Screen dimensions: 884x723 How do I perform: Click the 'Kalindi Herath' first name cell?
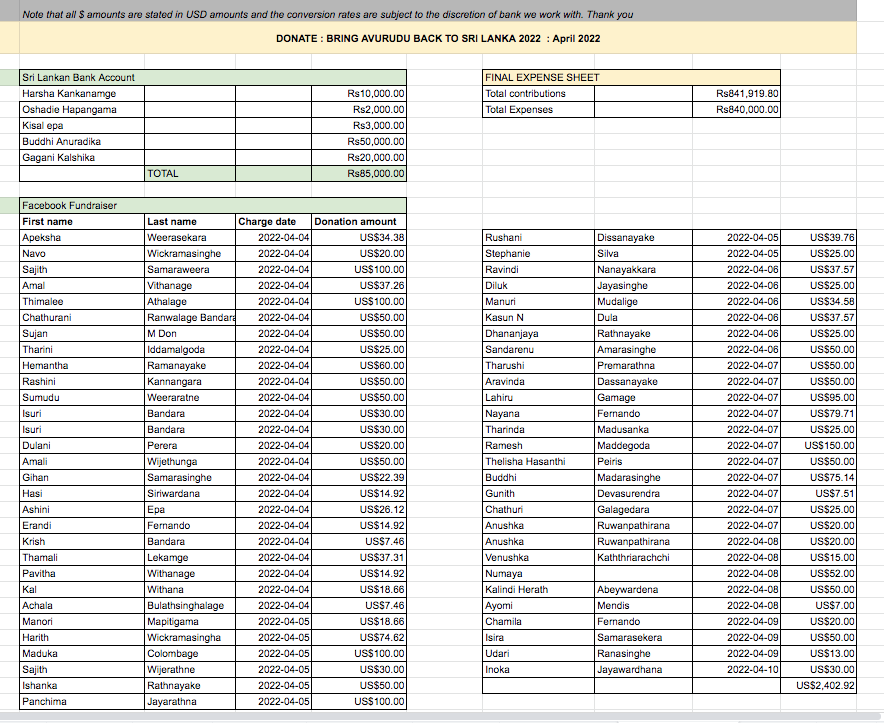click(538, 589)
